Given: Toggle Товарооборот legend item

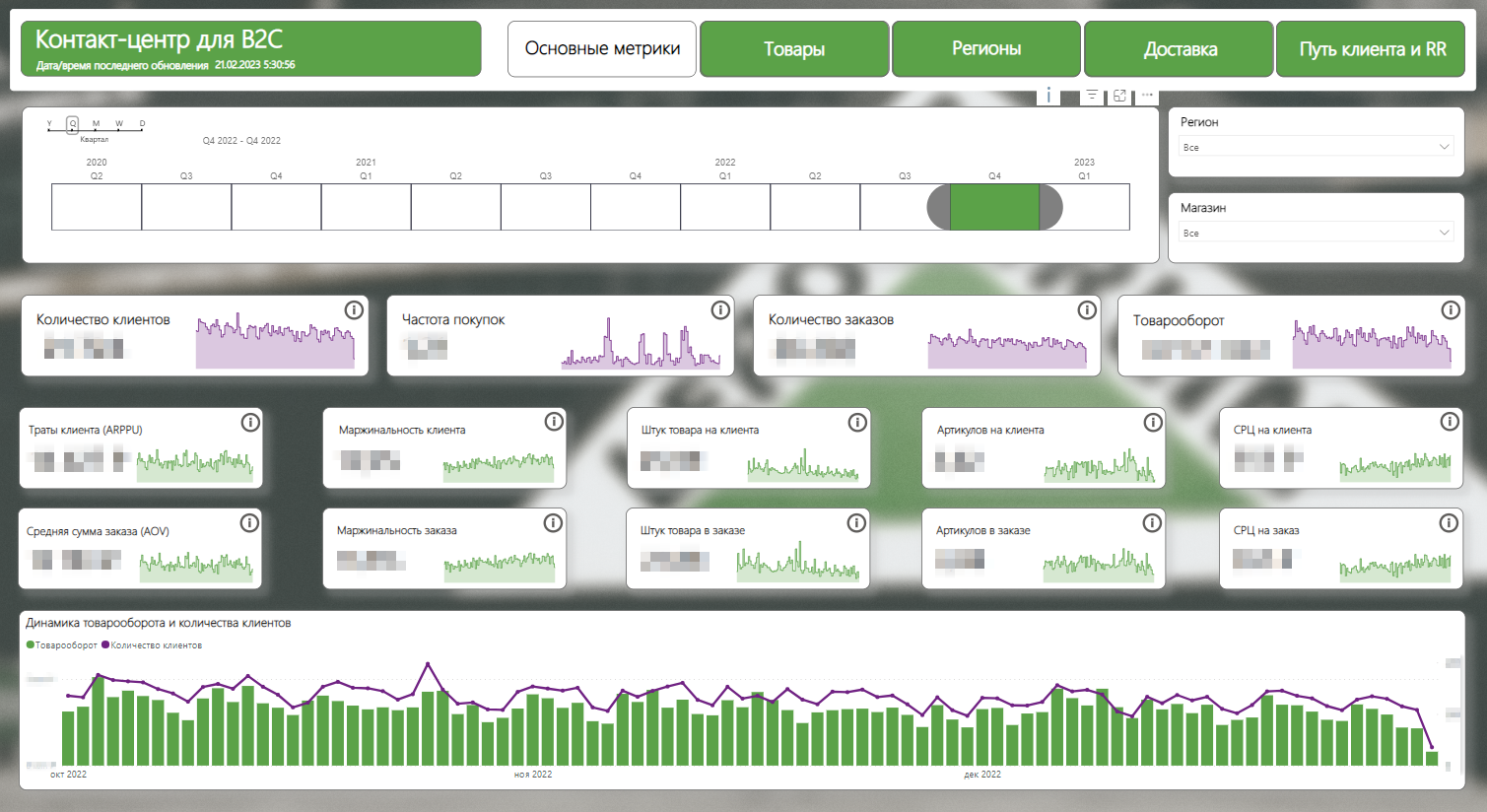Looking at the screenshot, I should point(62,645).
